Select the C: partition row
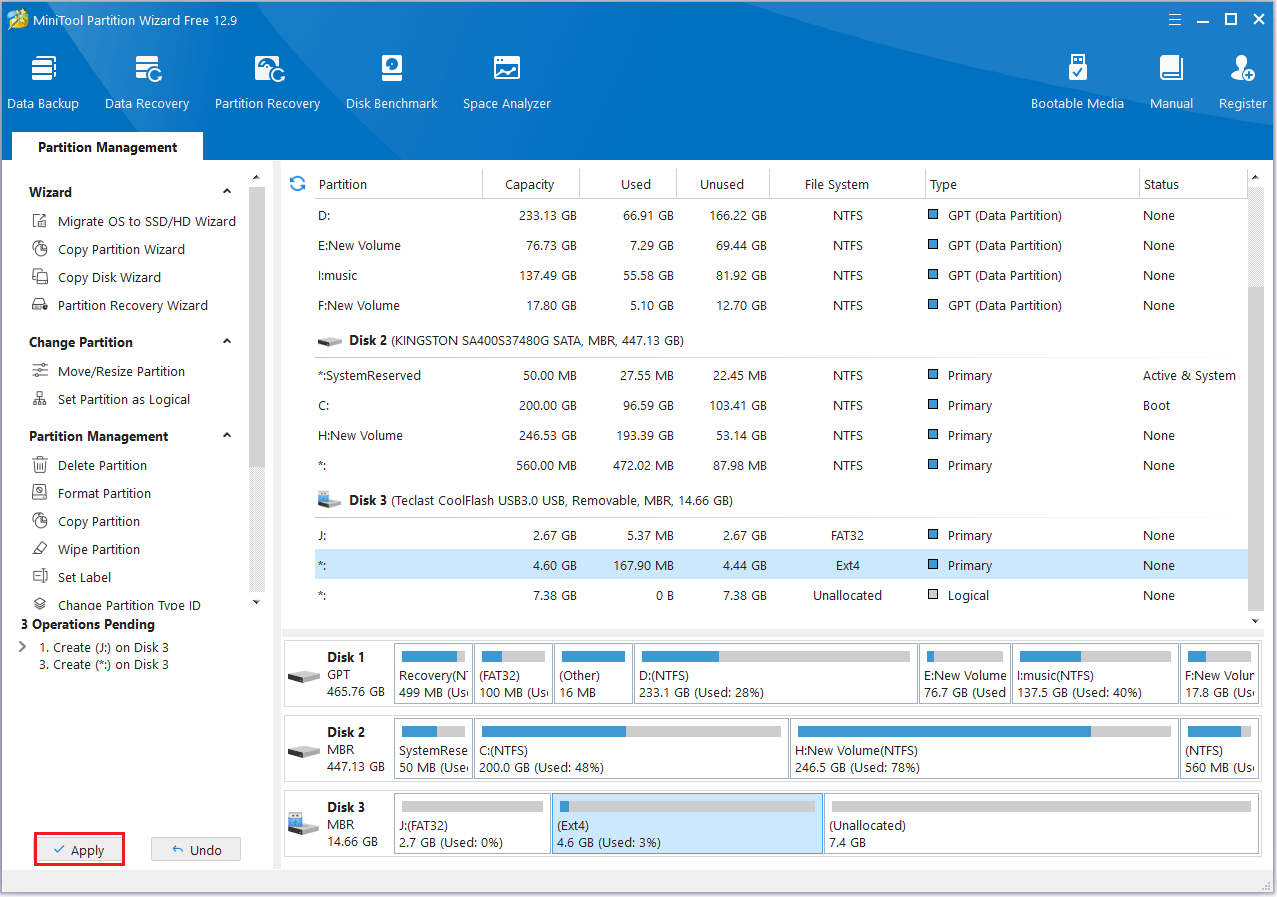This screenshot has height=897, width=1277. tap(782, 405)
